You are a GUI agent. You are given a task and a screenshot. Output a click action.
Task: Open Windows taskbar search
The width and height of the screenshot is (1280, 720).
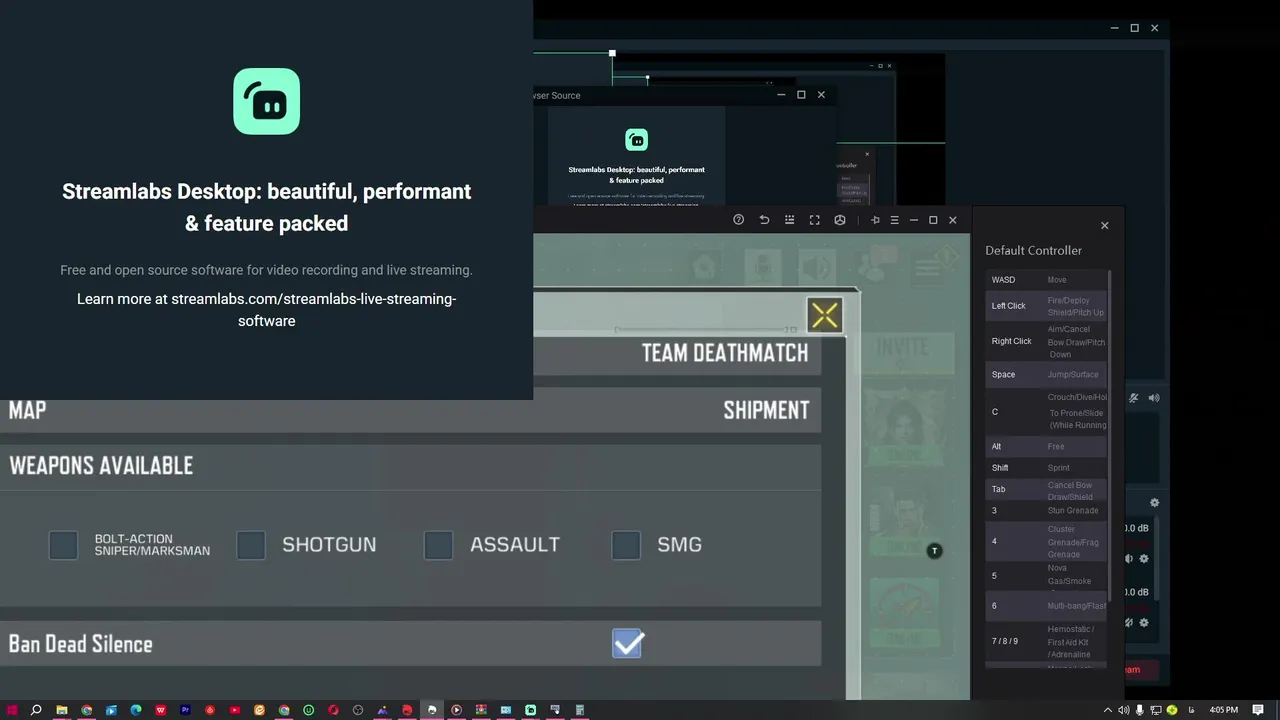click(36, 710)
